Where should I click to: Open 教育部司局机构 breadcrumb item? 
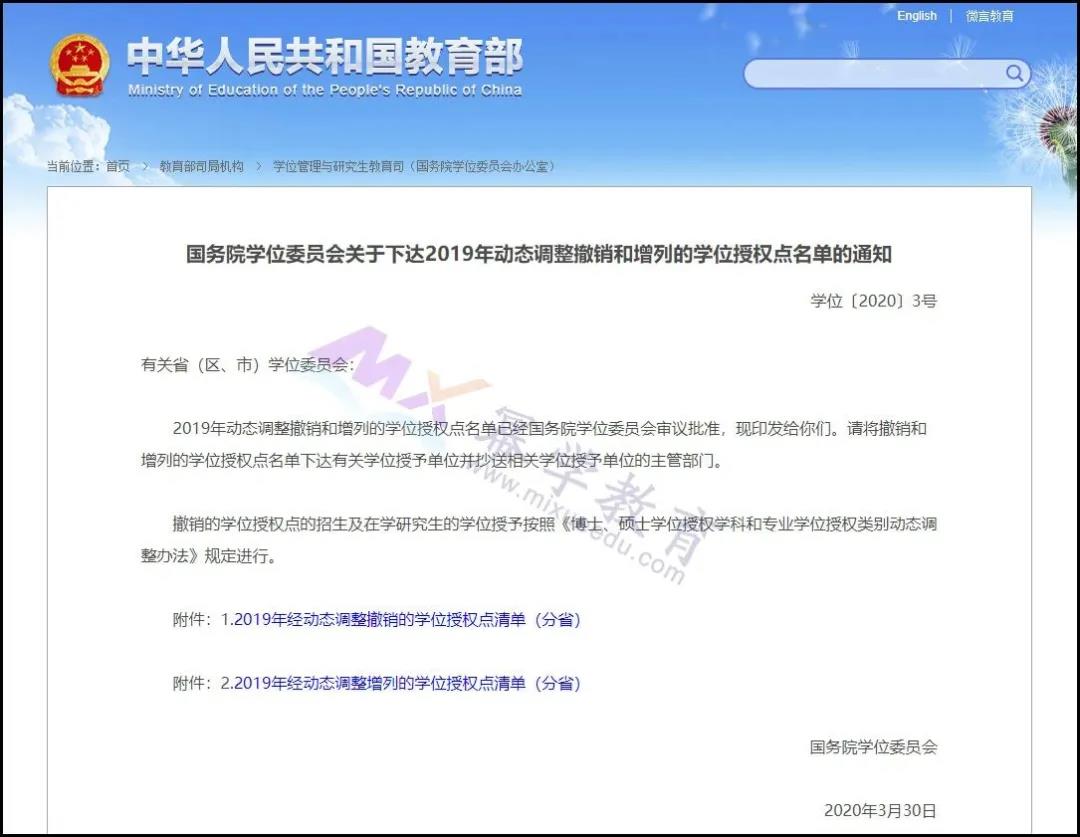[201, 166]
